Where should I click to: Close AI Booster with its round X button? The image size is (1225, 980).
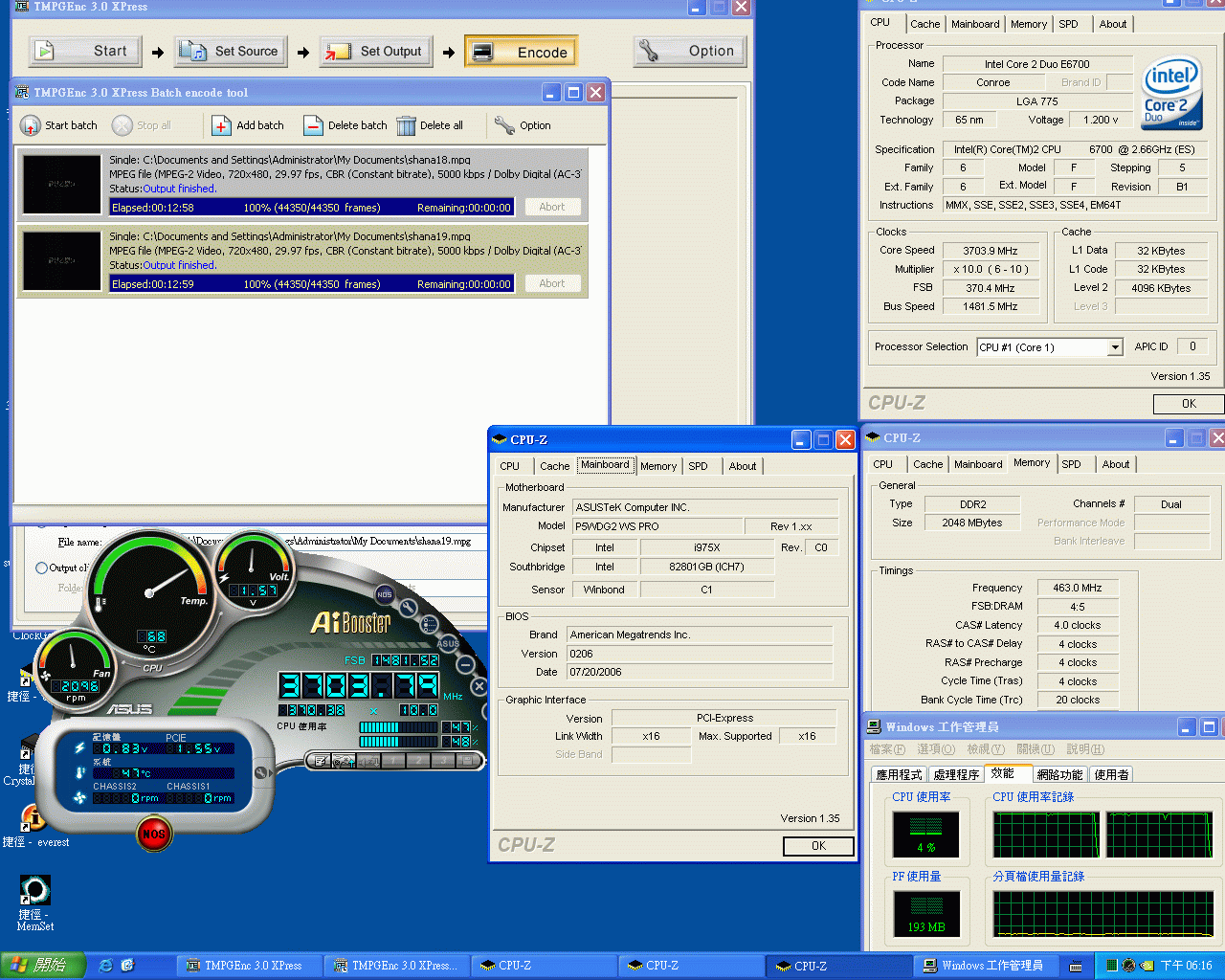coord(479,686)
